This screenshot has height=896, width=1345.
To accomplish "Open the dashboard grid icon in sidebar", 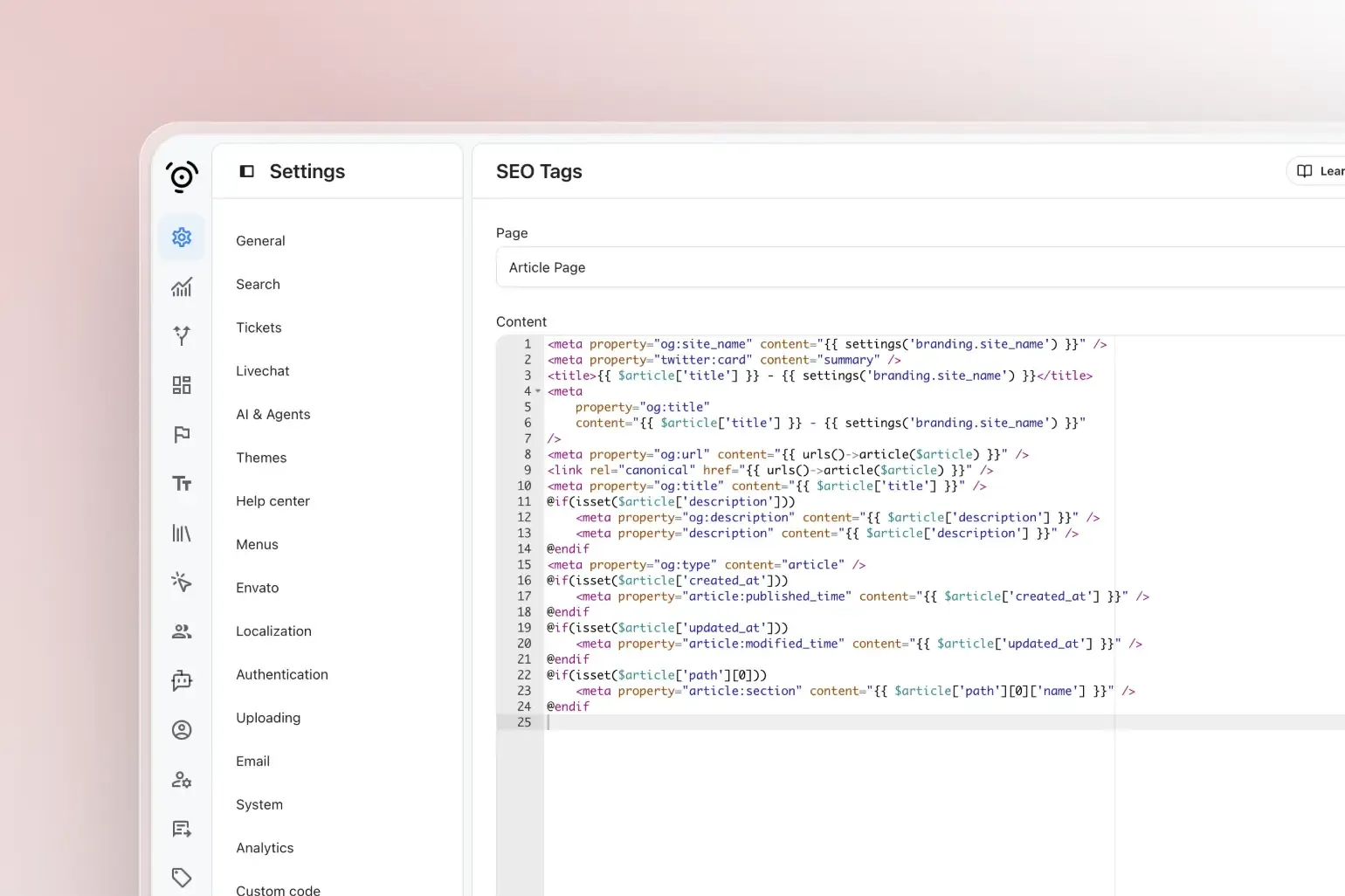I will tap(182, 385).
